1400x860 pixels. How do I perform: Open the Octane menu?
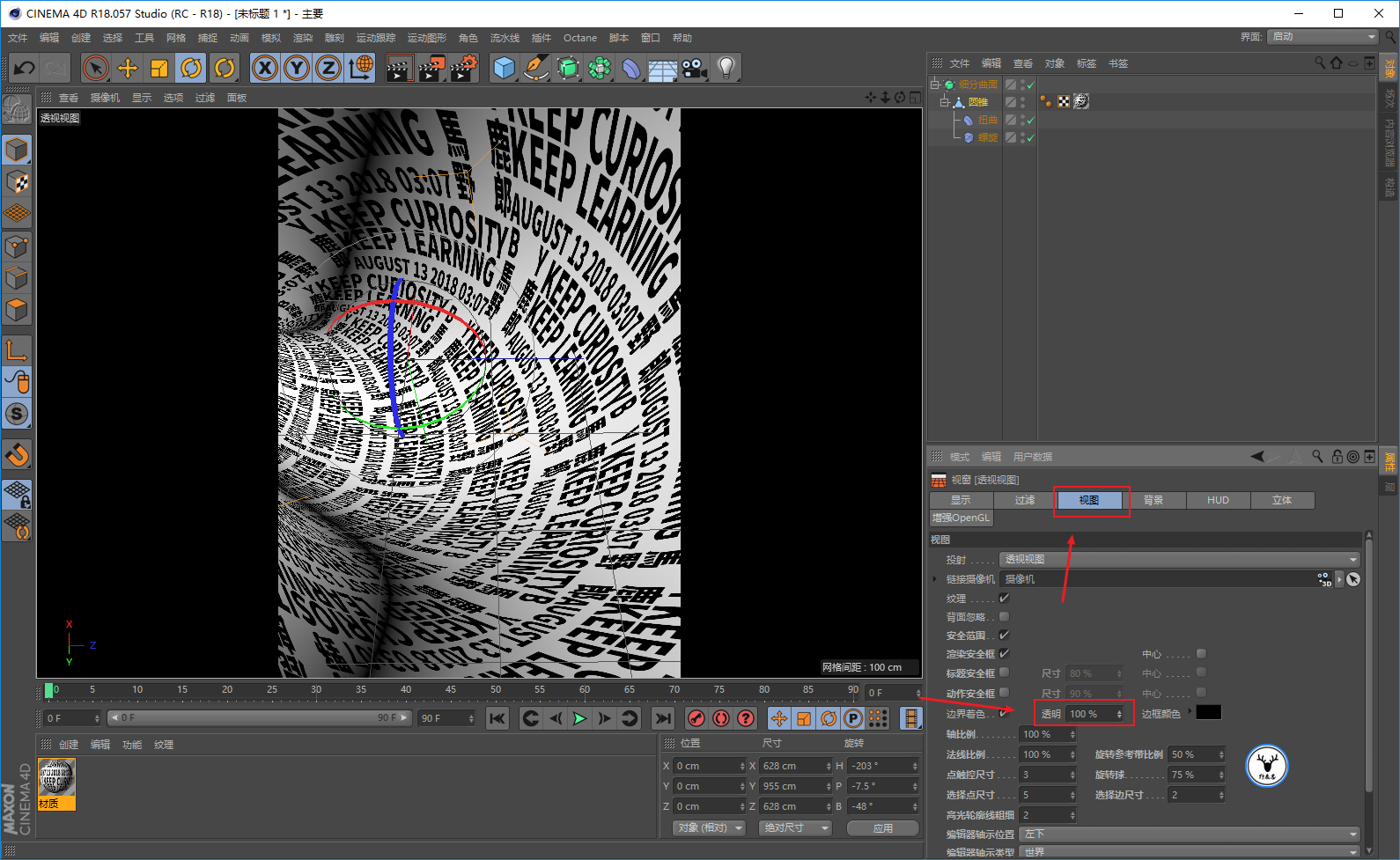pyautogui.click(x=580, y=38)
